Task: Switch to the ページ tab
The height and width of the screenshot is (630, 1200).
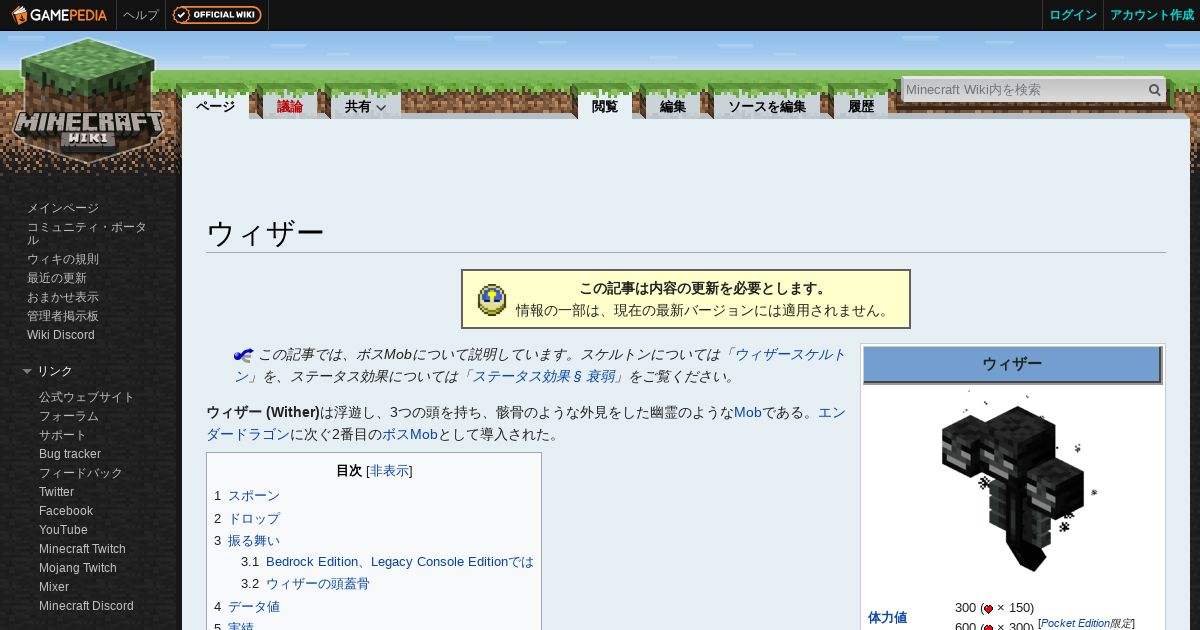Action: coord(215,107)
